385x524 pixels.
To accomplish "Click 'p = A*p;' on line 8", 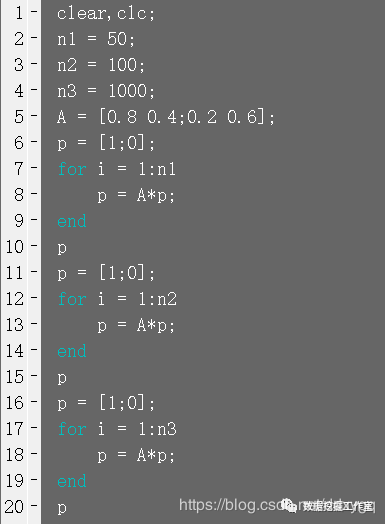I will (136, 195).
